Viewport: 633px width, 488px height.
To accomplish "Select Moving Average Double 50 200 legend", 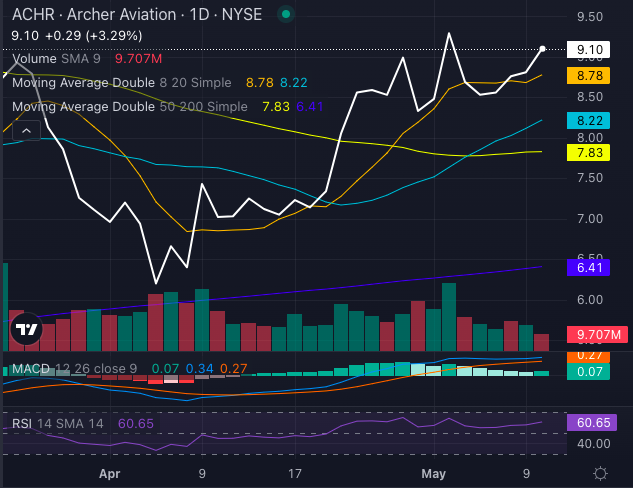I will tap(168, 107).
